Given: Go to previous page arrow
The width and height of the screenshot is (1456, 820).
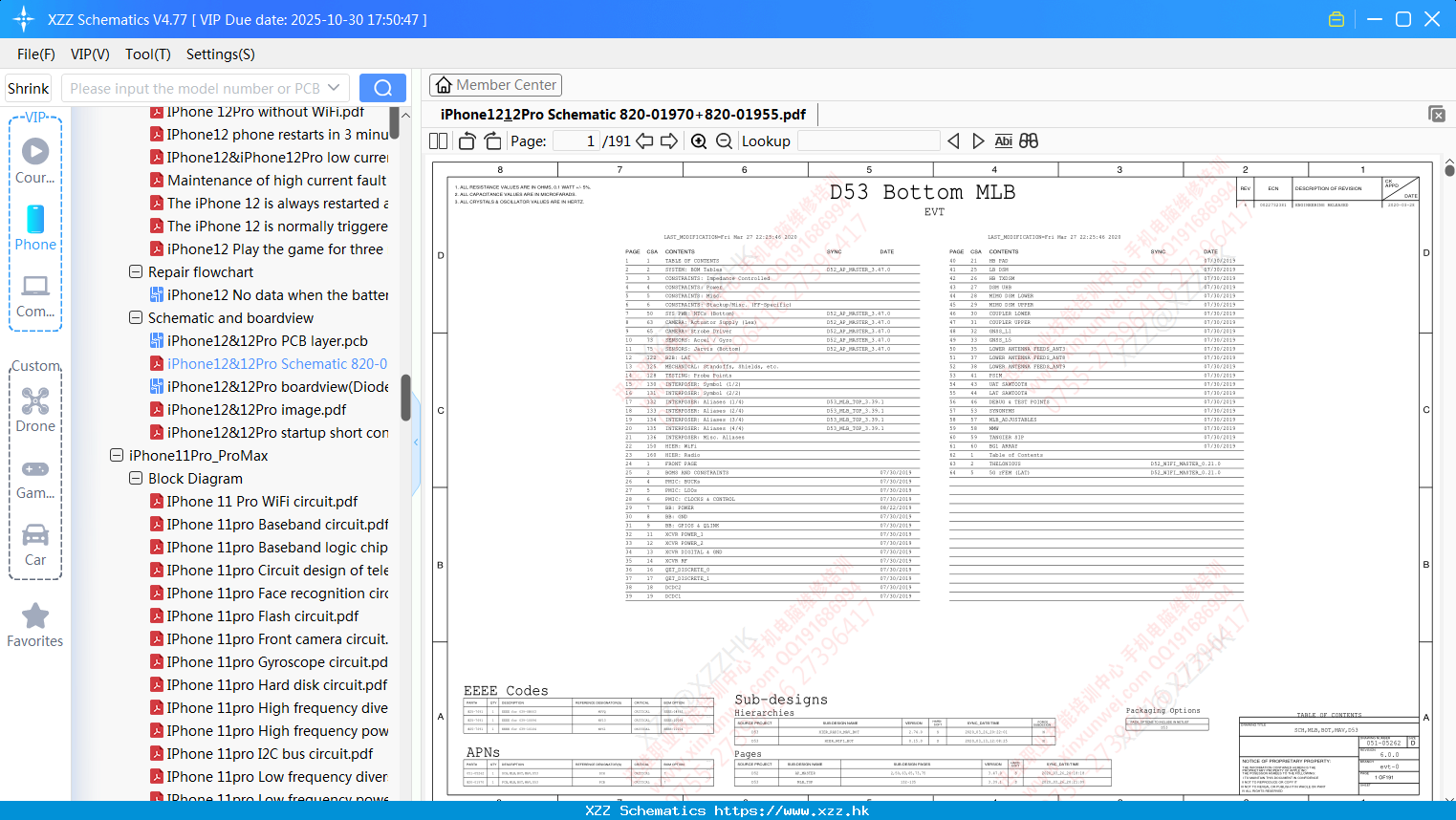Looking at the screenshot, I should [x=644, y=140].
